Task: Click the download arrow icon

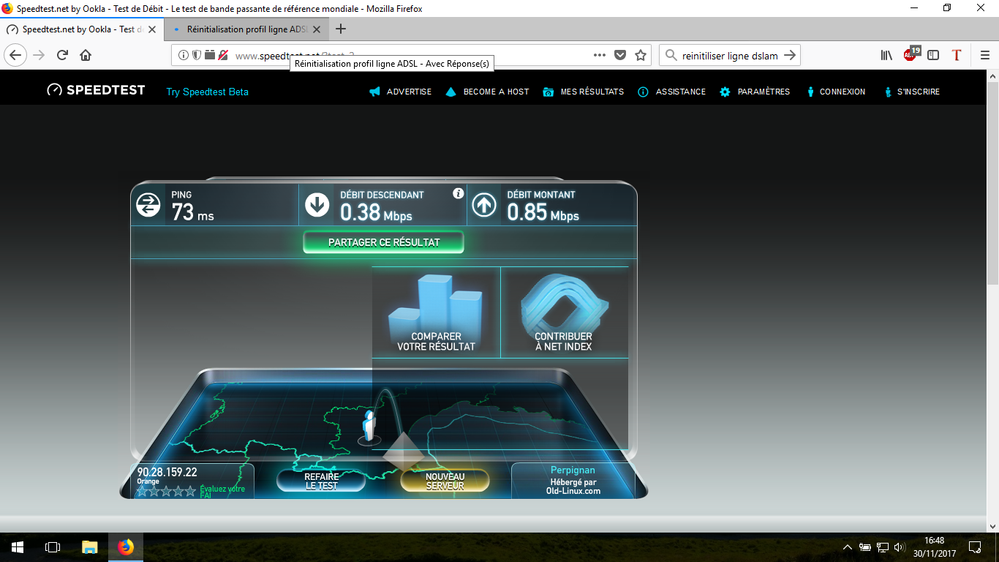Action: point(317,205)
